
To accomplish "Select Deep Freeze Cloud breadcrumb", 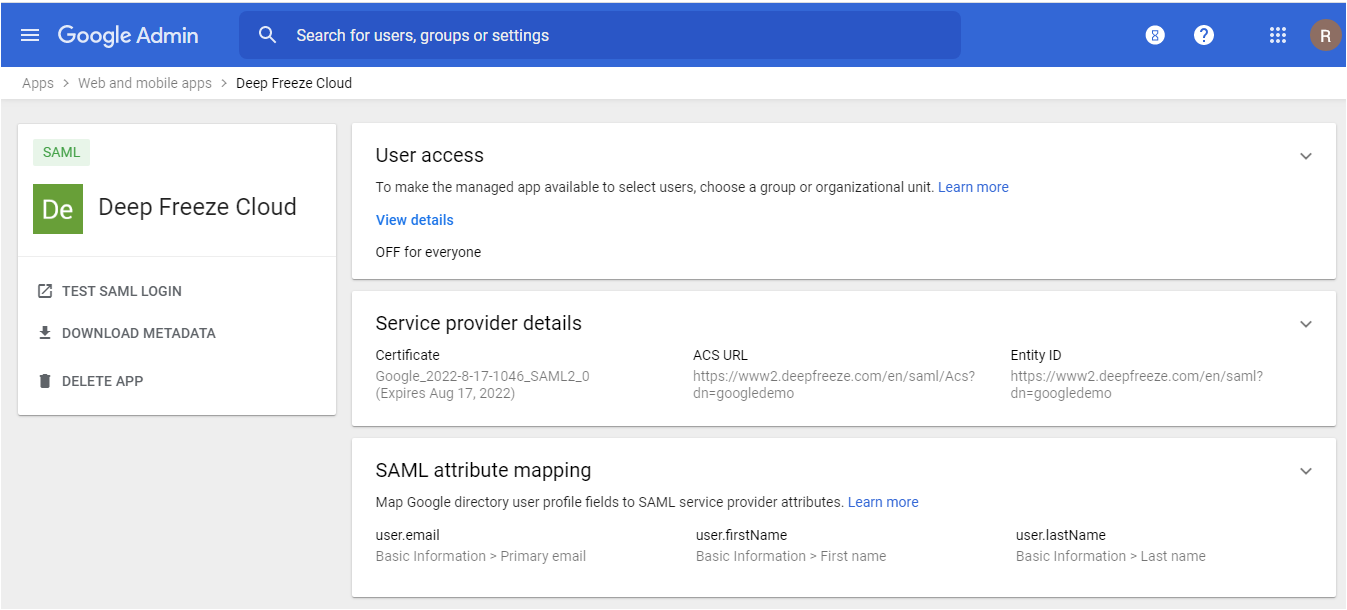I will (x=294, y=83).
